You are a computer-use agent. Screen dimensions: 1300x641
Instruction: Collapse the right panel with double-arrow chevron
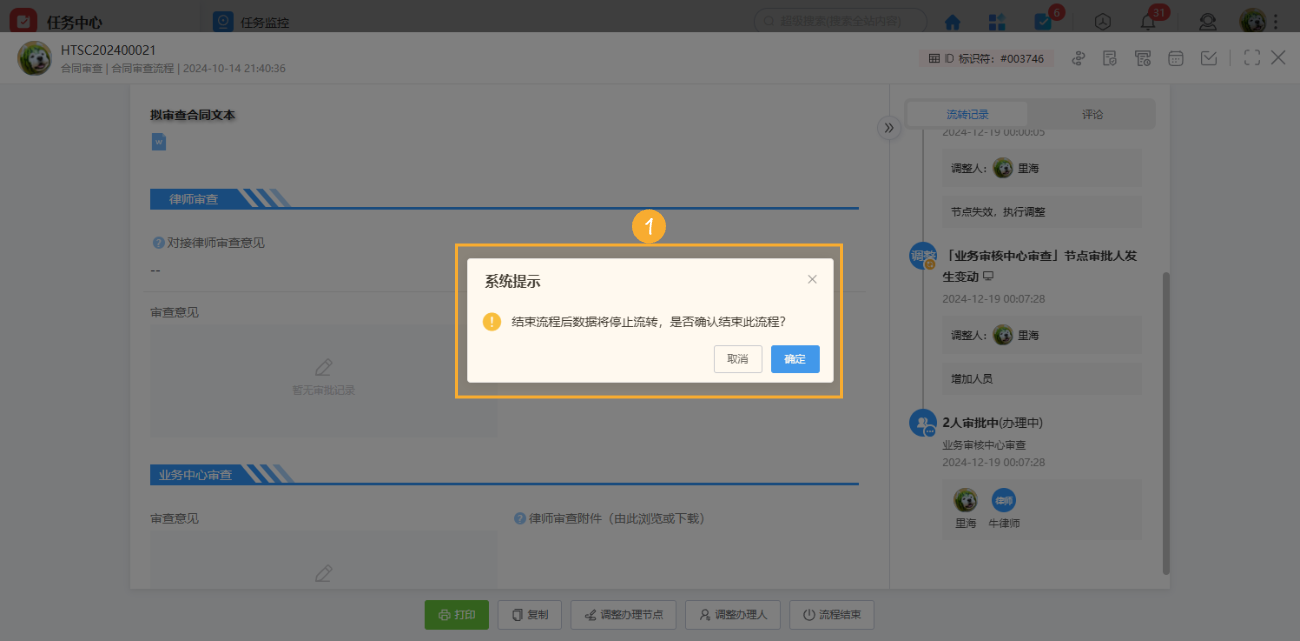[889, 128]
